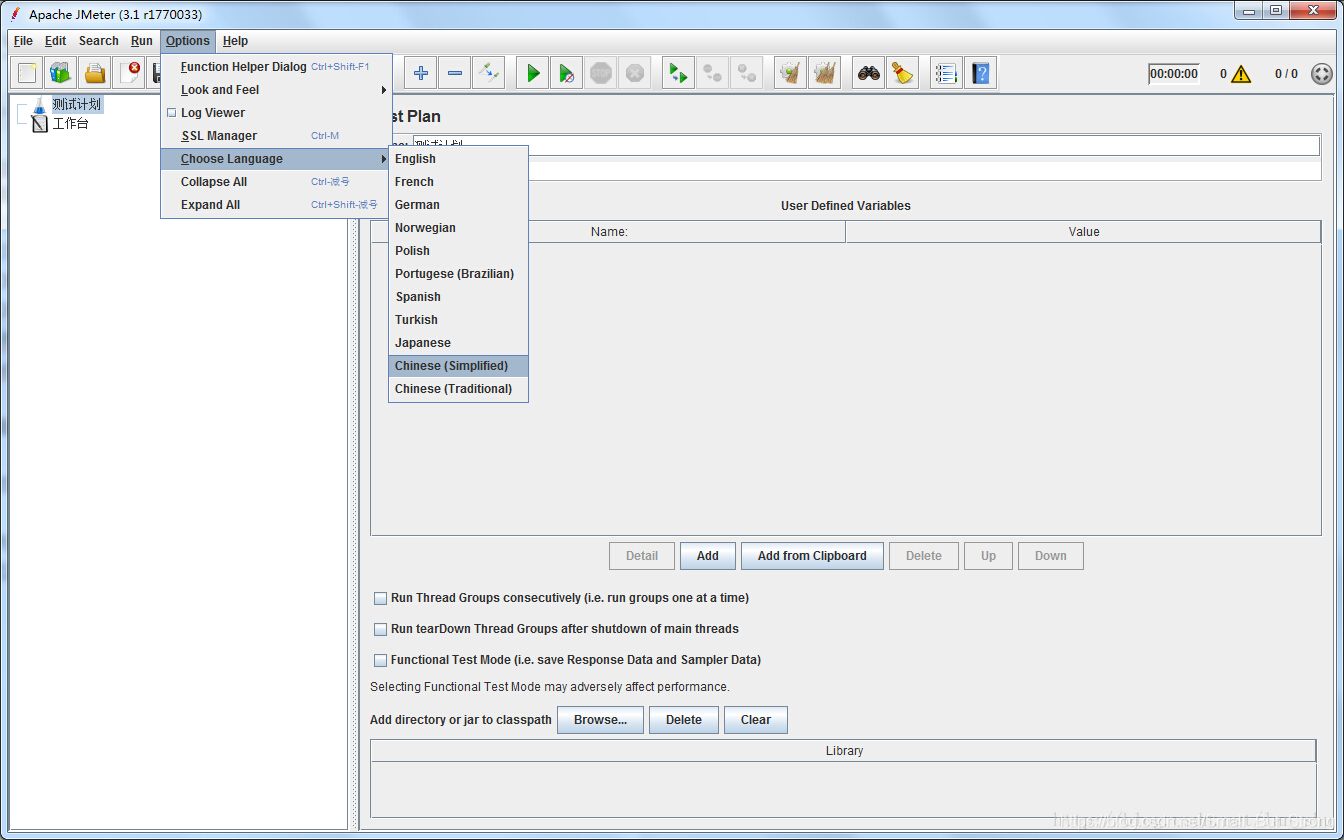Click the round thread status indicator icon
Image resolution: width=1344 pixels, height=840 pixels.
tap(1321, 74)
